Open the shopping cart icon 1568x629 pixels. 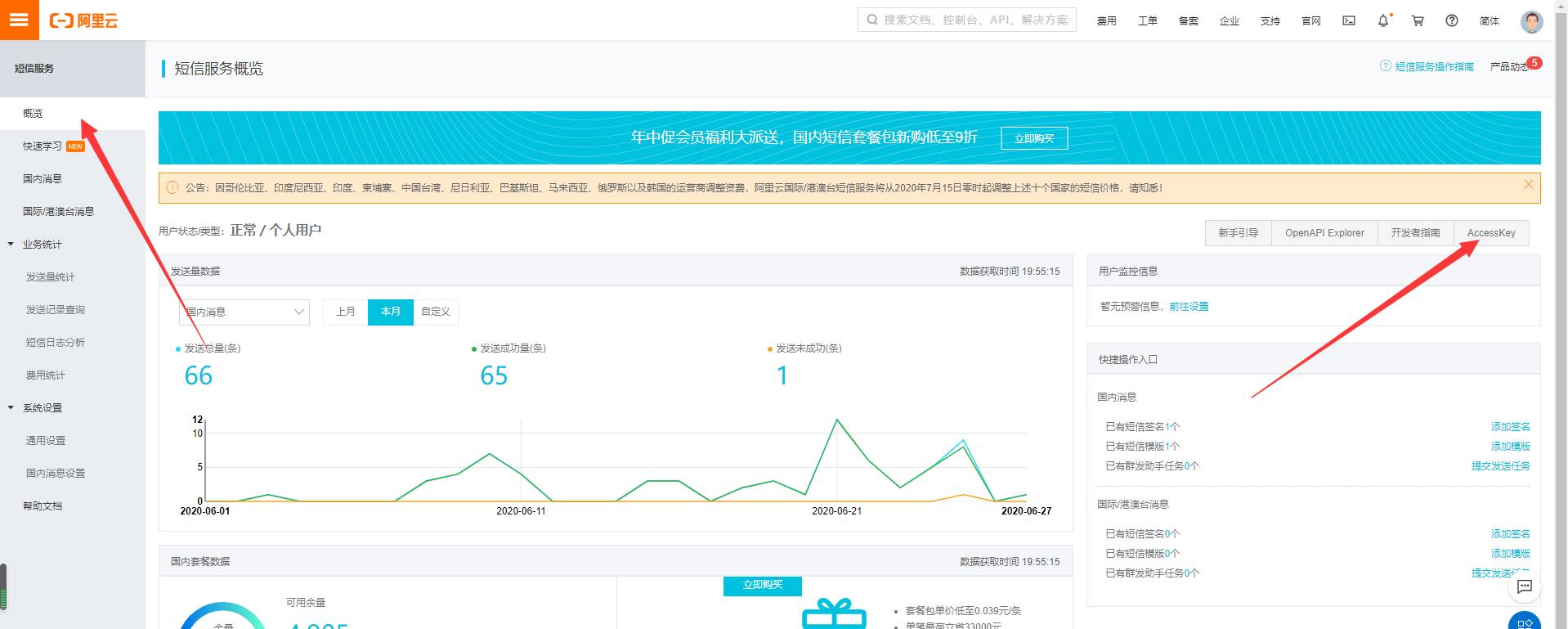[x=1418, y=20]
